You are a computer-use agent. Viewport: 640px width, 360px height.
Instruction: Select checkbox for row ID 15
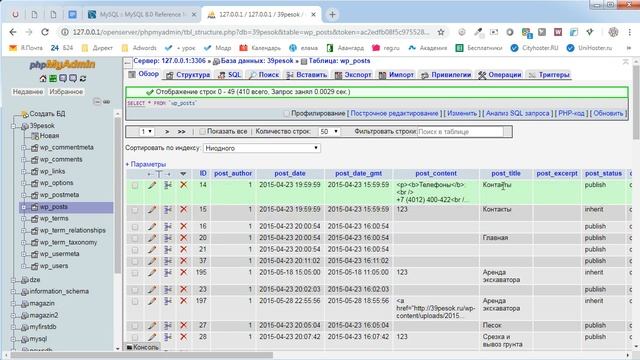135,210
